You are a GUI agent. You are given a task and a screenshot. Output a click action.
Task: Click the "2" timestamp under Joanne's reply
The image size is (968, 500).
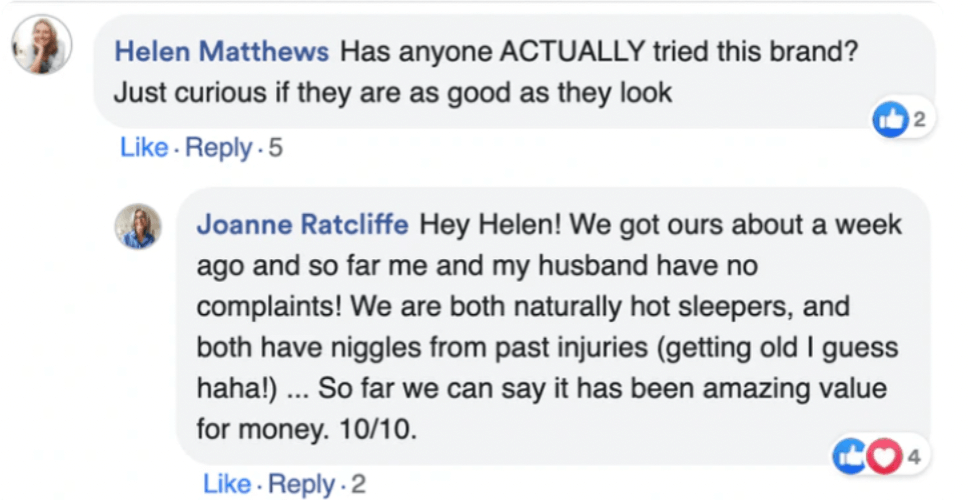[358, 485]
